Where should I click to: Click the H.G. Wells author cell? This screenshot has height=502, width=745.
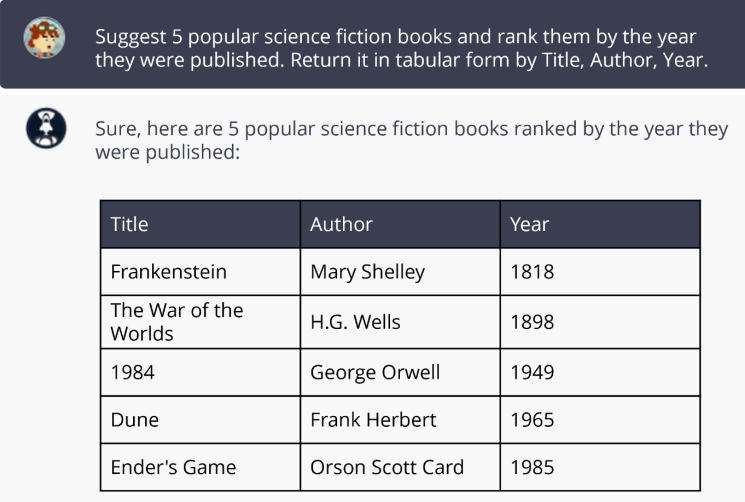(400, 322)
